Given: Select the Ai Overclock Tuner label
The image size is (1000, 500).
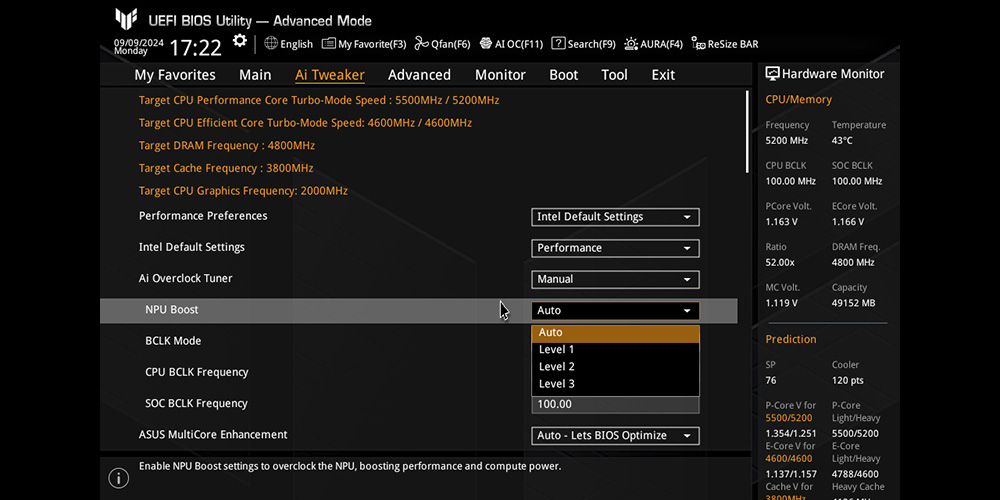Looking at the screenshot, I should point(186,279).
